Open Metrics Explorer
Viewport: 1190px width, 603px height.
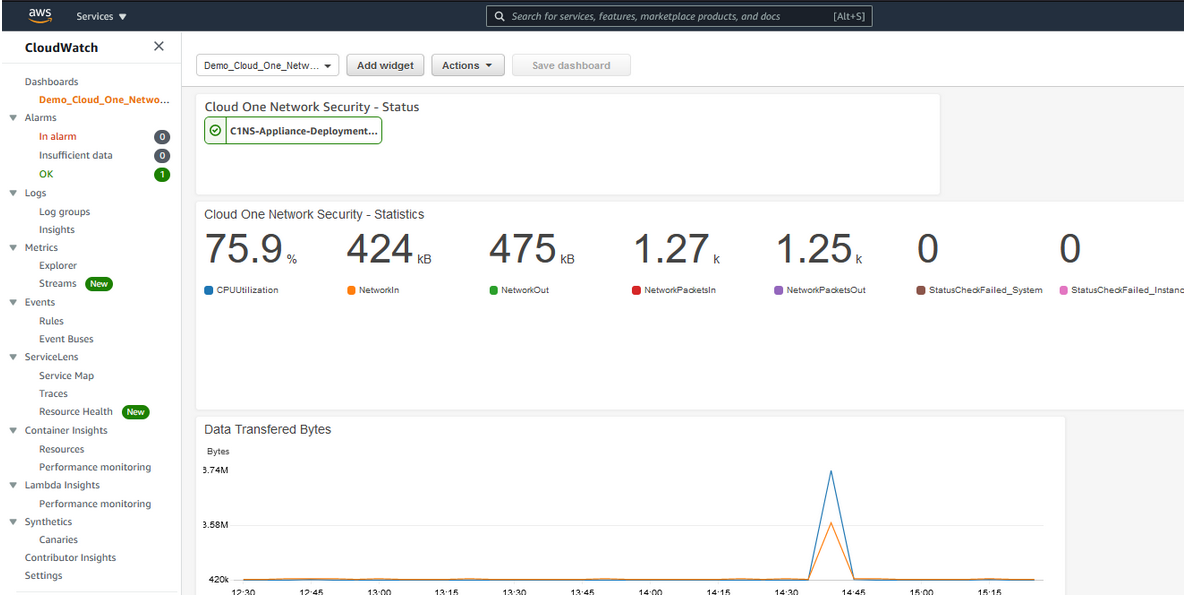(x=58, y=265)
